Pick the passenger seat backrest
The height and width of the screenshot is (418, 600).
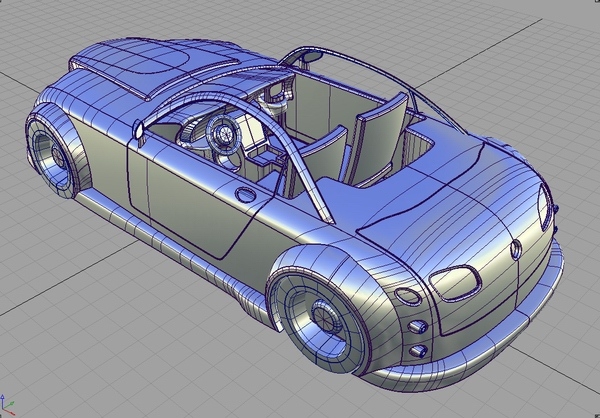377,138
